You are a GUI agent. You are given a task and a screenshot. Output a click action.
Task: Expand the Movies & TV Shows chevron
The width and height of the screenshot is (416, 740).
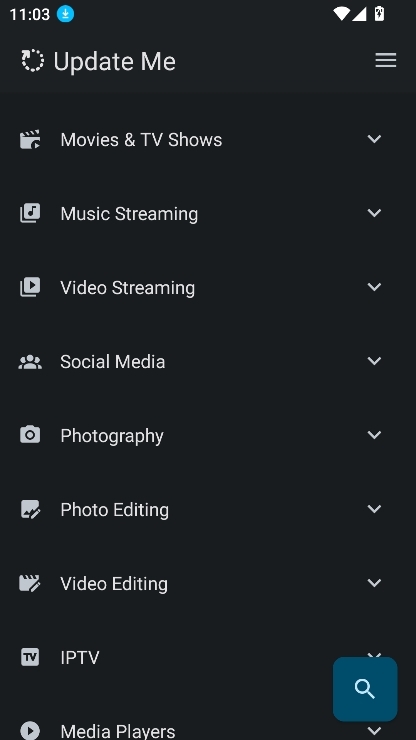374,139
